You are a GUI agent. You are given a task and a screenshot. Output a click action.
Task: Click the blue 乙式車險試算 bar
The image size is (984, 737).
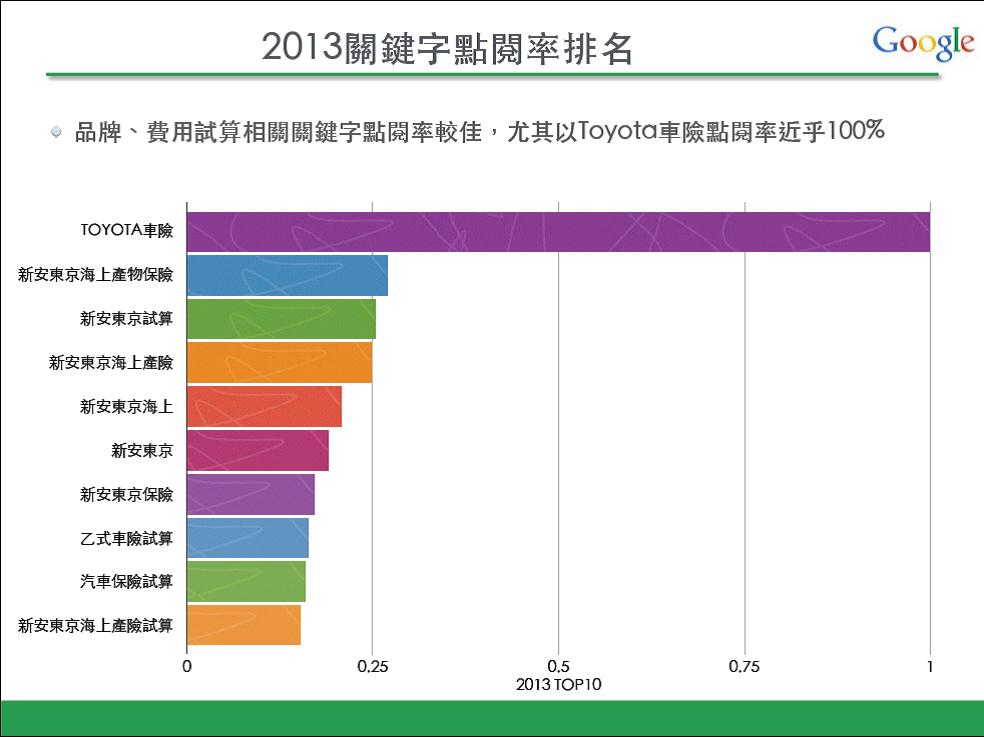pyautogui.click(x=248, y=538)
